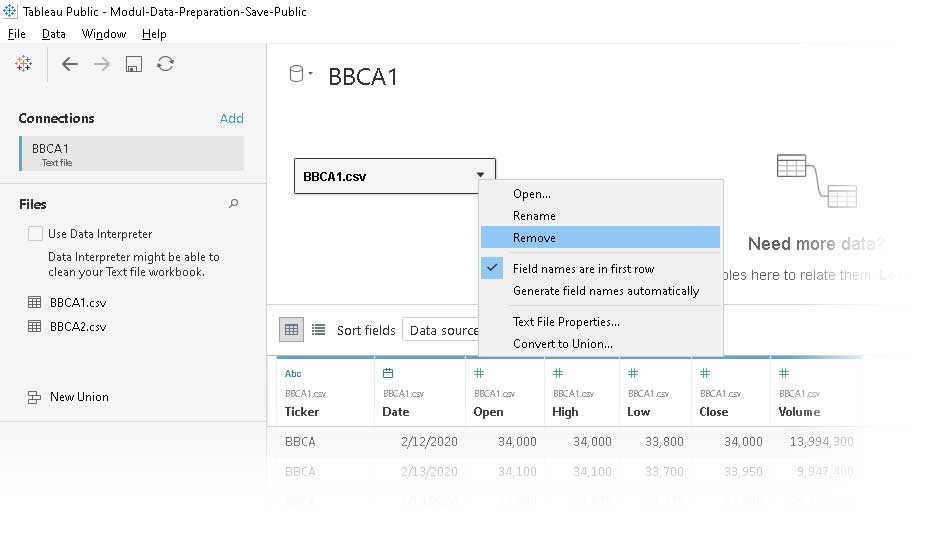This screenshot has height=540, width=941.
Task: Click the Tableau start page logo icon
Action: (23, 64)
